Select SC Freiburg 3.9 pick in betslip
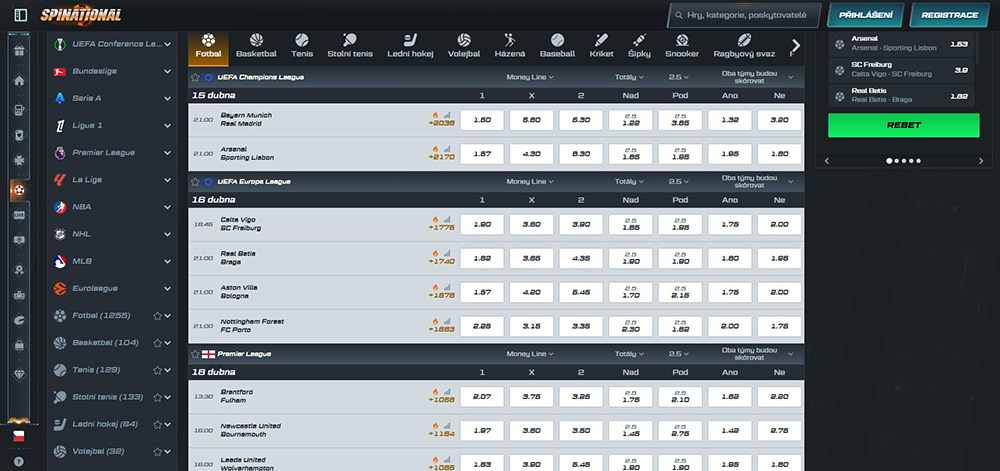 pyautogui.click(x=901, y=70)
